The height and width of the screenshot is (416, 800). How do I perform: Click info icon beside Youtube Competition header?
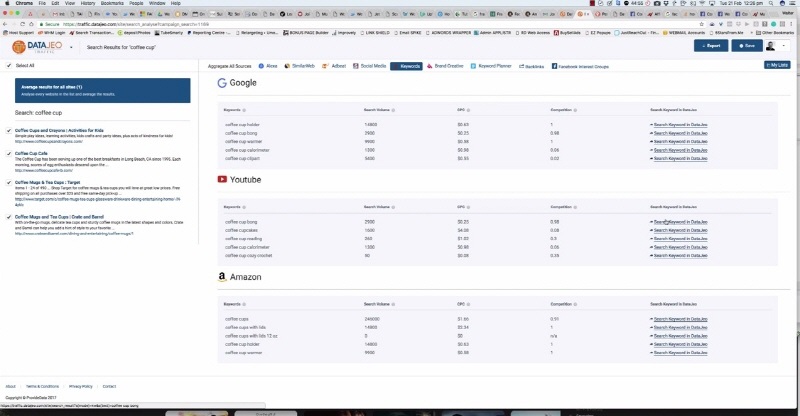(575, 207)
